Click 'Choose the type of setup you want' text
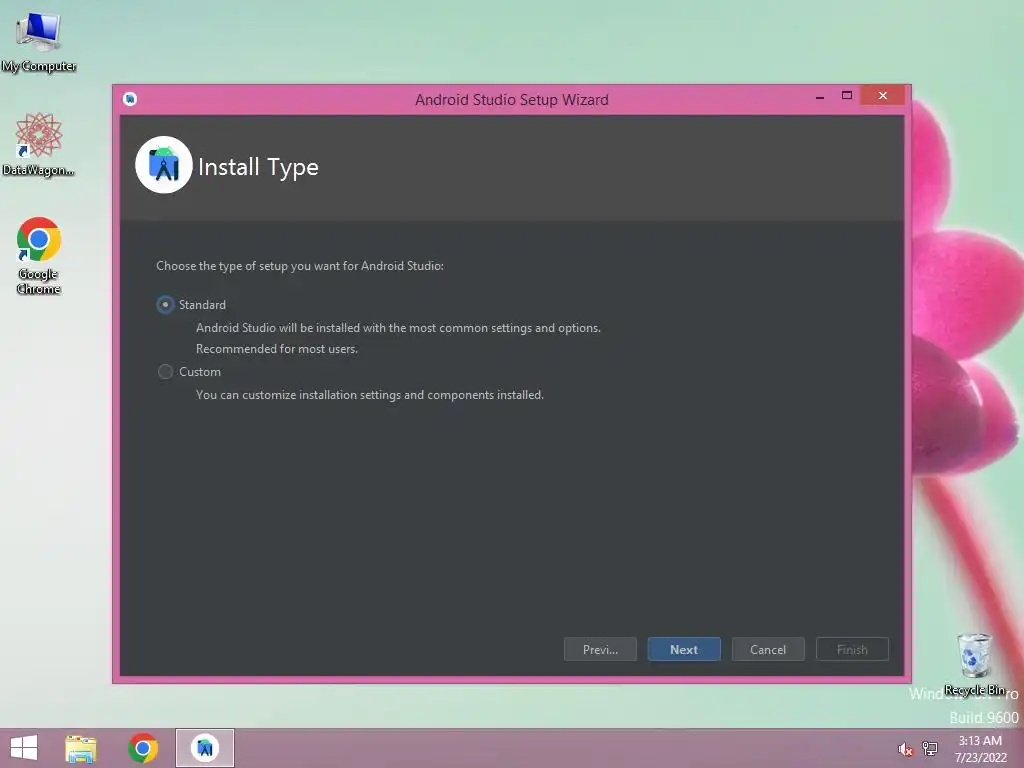The width and height of the screenshot is (1024, 768). pyautogui.click(x=300, y=266)
